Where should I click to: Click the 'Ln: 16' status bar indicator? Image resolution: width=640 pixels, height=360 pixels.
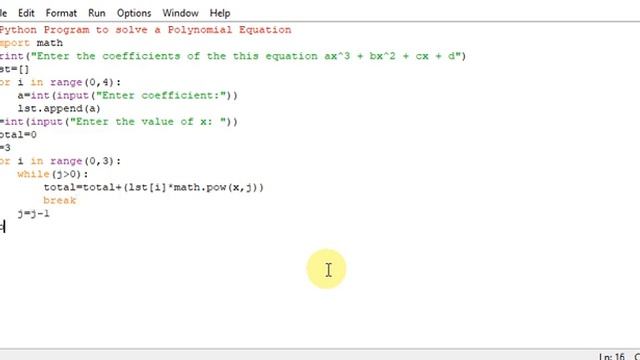tap(611, 356)
